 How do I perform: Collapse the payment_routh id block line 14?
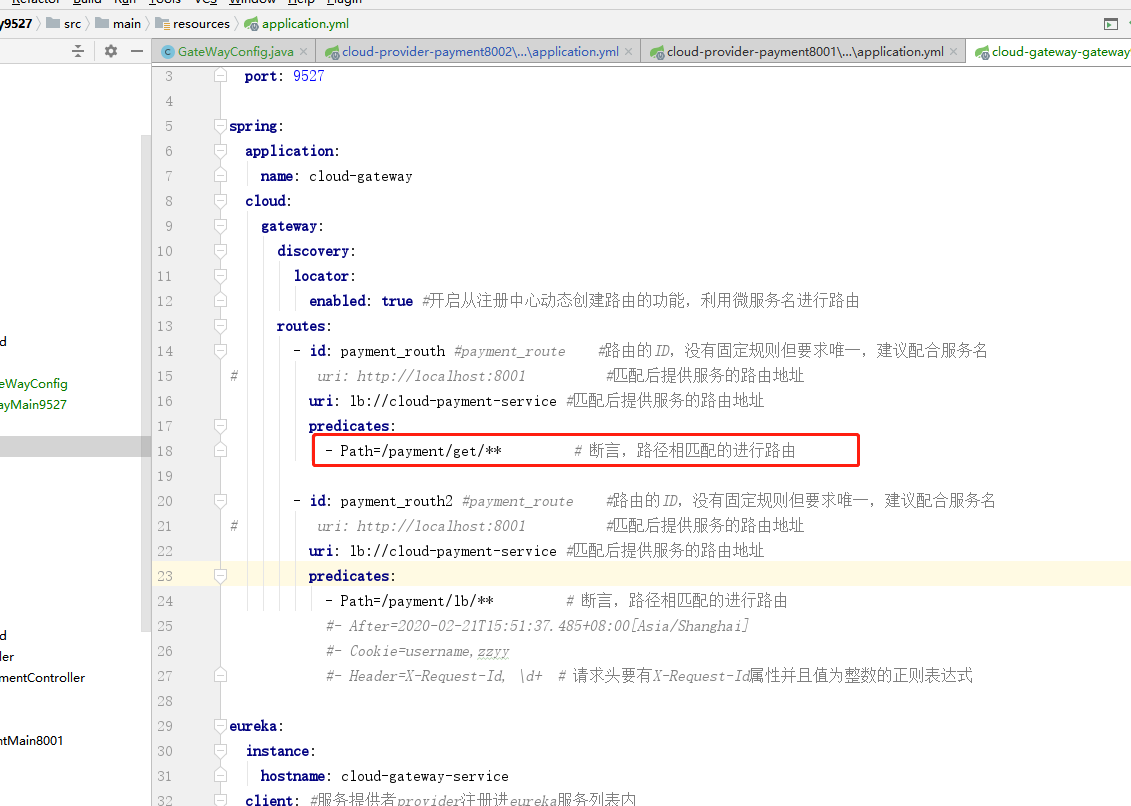tap(221, 351)
